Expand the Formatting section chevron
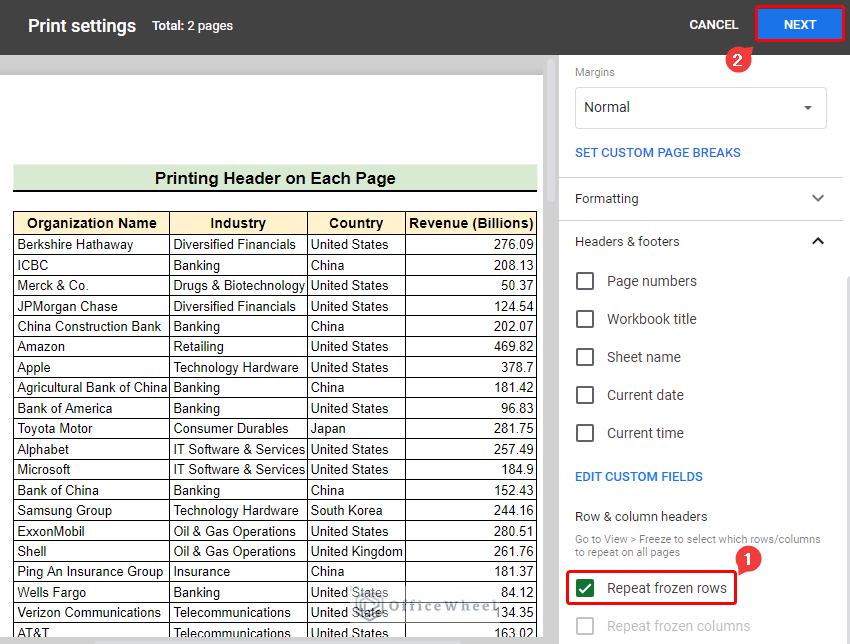Viewport: 850px width, 644px height. (x=818, y=198)
